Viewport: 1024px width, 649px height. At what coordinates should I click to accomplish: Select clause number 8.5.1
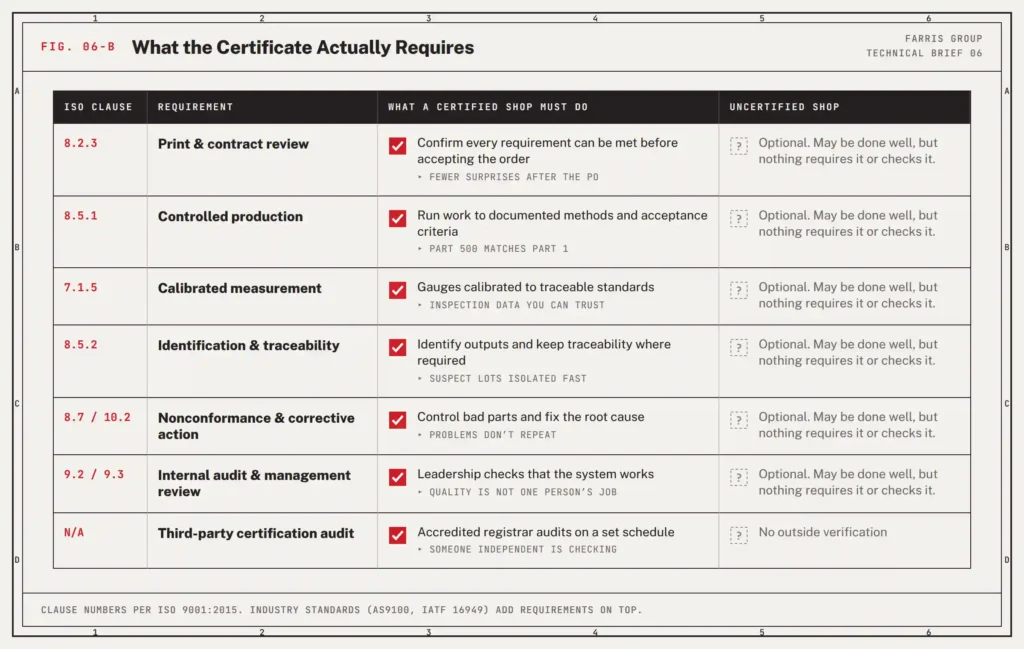pyautogui.click(x=80, y=215)
